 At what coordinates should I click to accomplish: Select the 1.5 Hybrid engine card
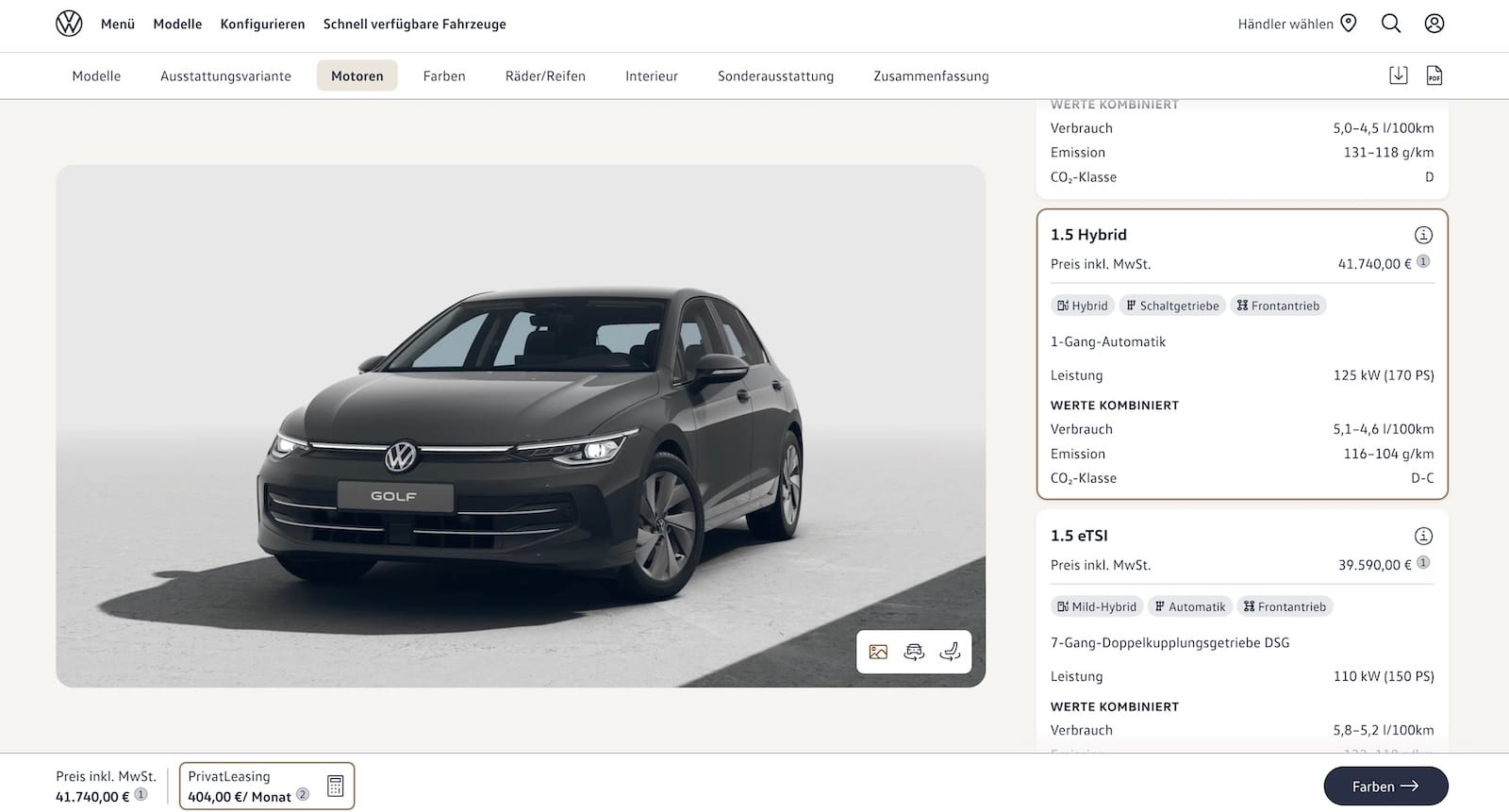coord(1242,354)
